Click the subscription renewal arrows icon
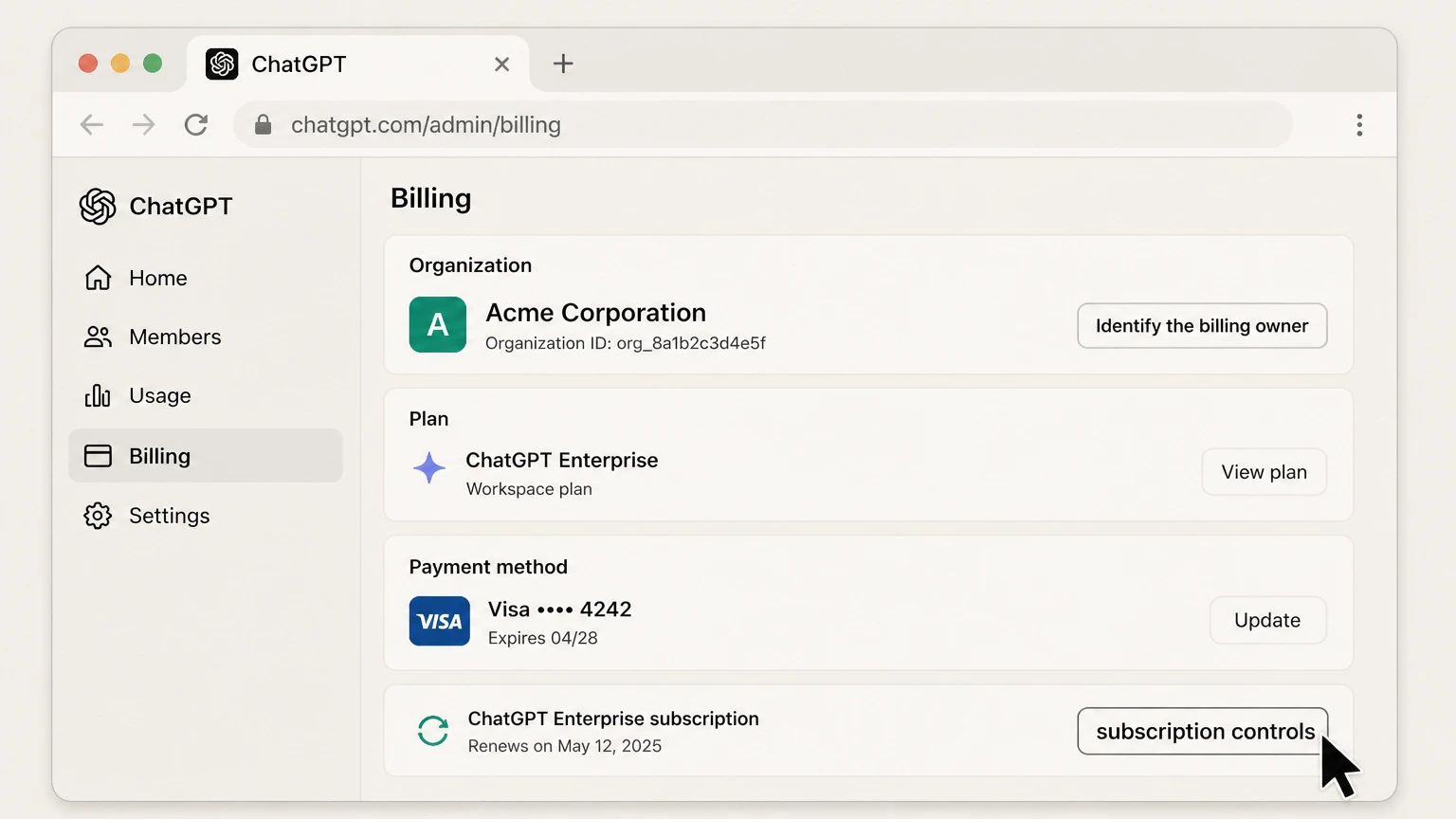This screenshot has width=1456, height=819. click(433, 731)
